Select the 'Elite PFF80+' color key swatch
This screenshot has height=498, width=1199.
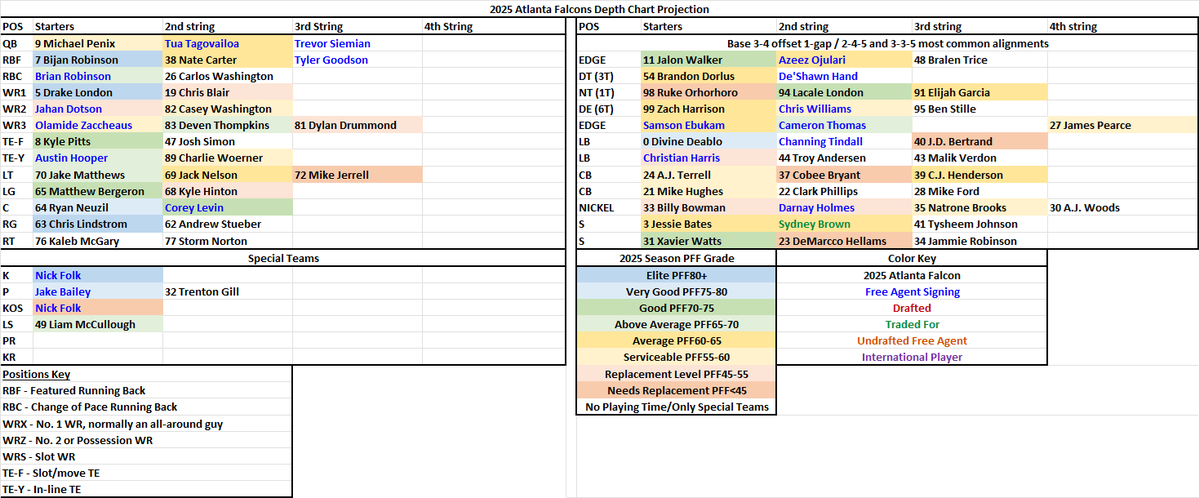coord(676,275)
